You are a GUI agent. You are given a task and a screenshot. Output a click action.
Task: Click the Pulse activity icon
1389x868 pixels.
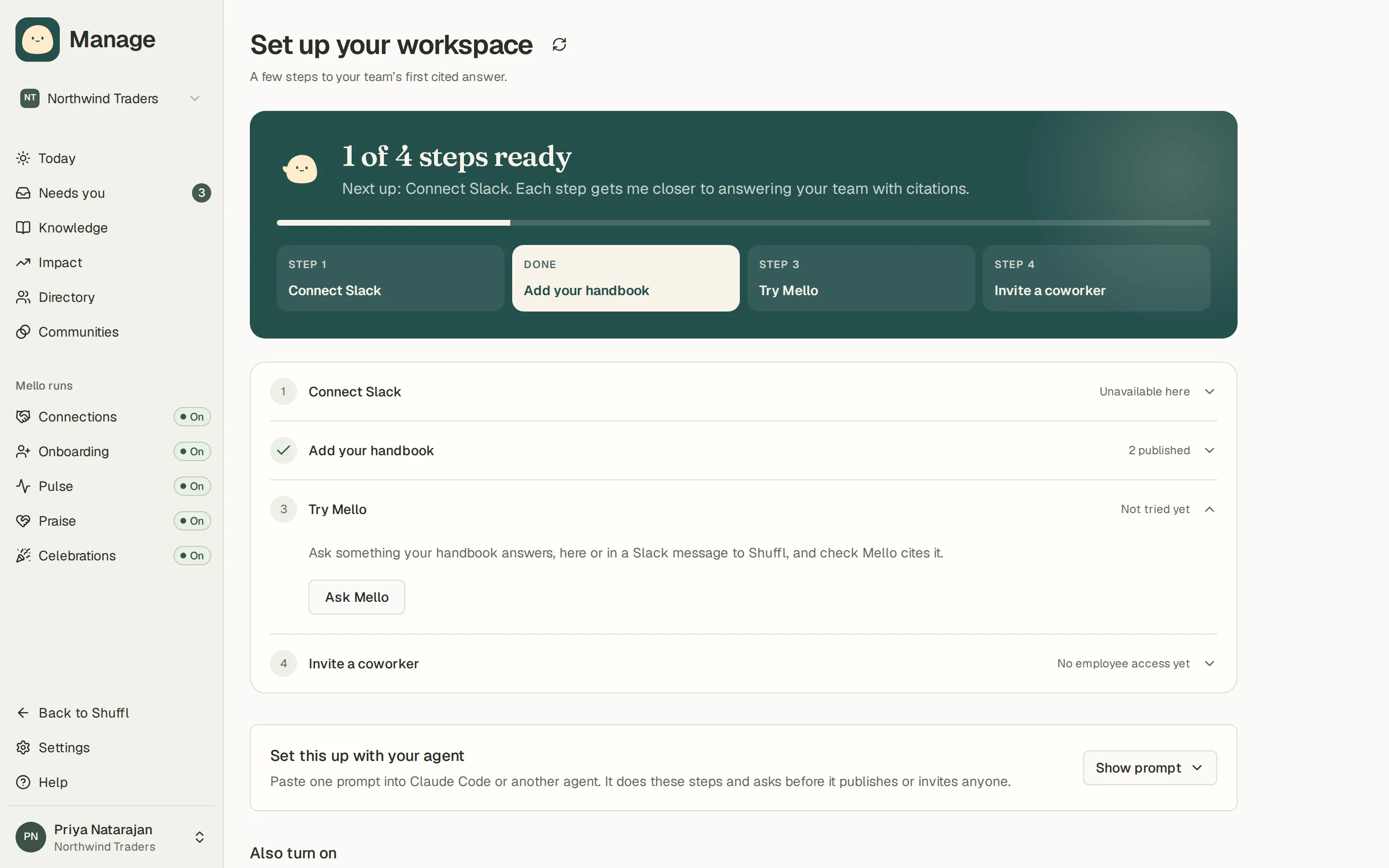tap(23, 486)
